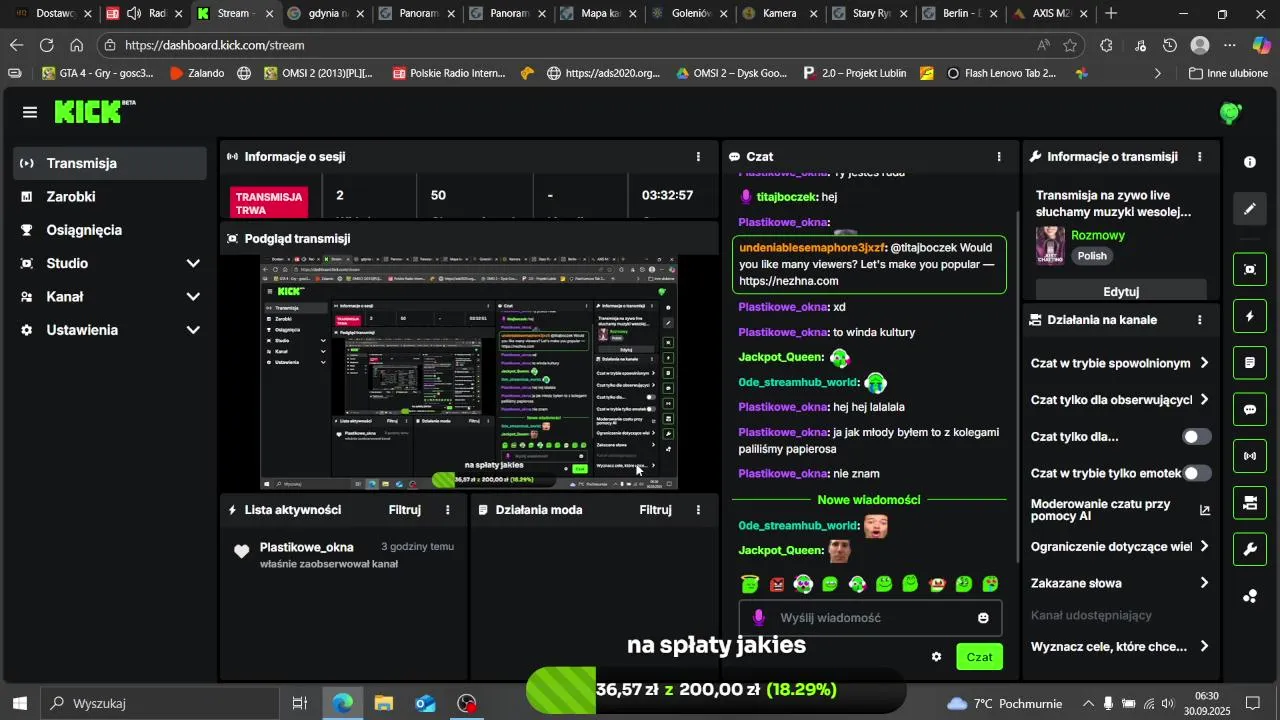Click the chat bubble icon in the right rail

pyautogui.click(x=1250, y=409)
